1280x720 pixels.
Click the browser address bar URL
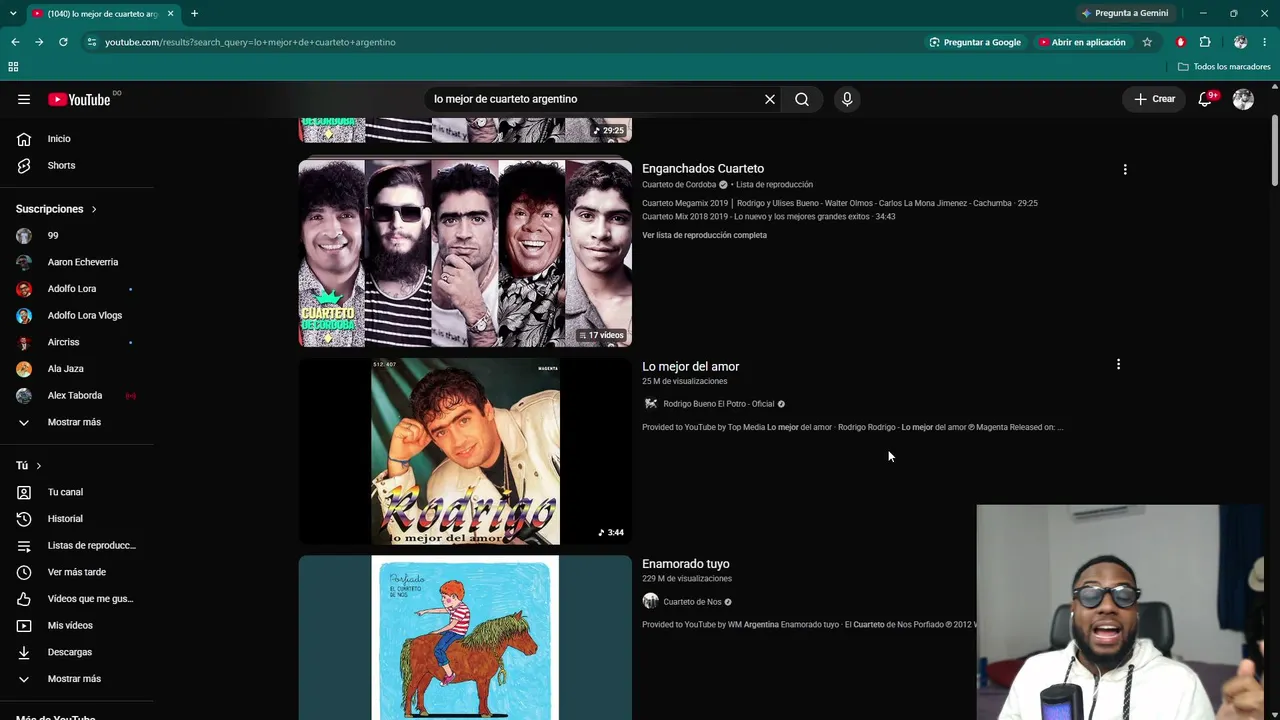click(x=250, y=42)
